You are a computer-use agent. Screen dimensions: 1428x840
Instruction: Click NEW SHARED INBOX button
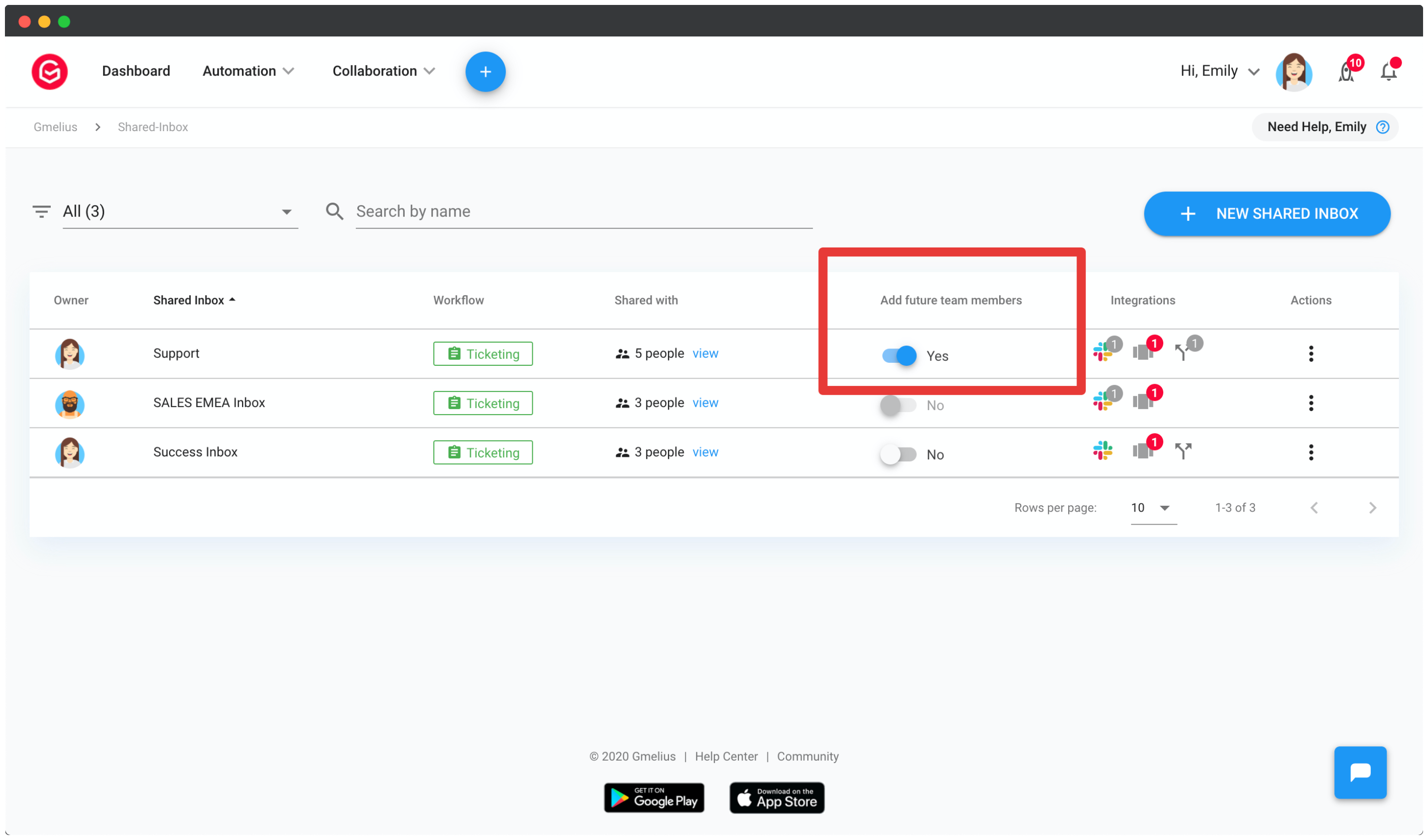(x=1267, y=213)
